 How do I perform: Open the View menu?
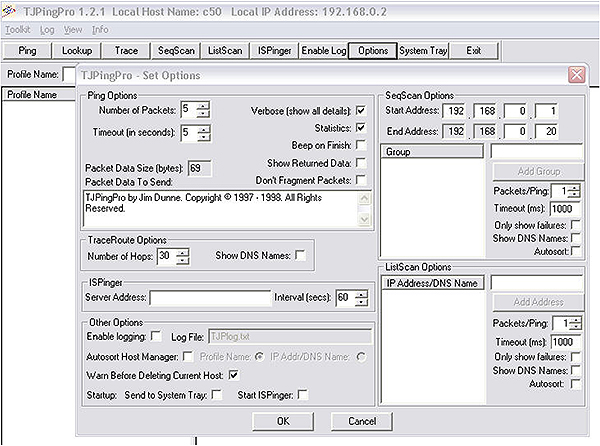73,29
